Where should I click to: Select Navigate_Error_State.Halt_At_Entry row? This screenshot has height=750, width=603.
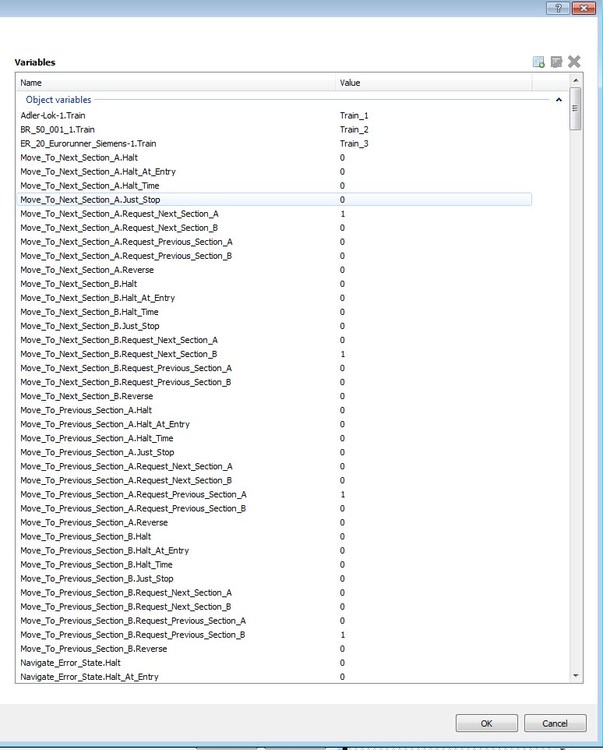pyautogui.click(x=274, y=676)
